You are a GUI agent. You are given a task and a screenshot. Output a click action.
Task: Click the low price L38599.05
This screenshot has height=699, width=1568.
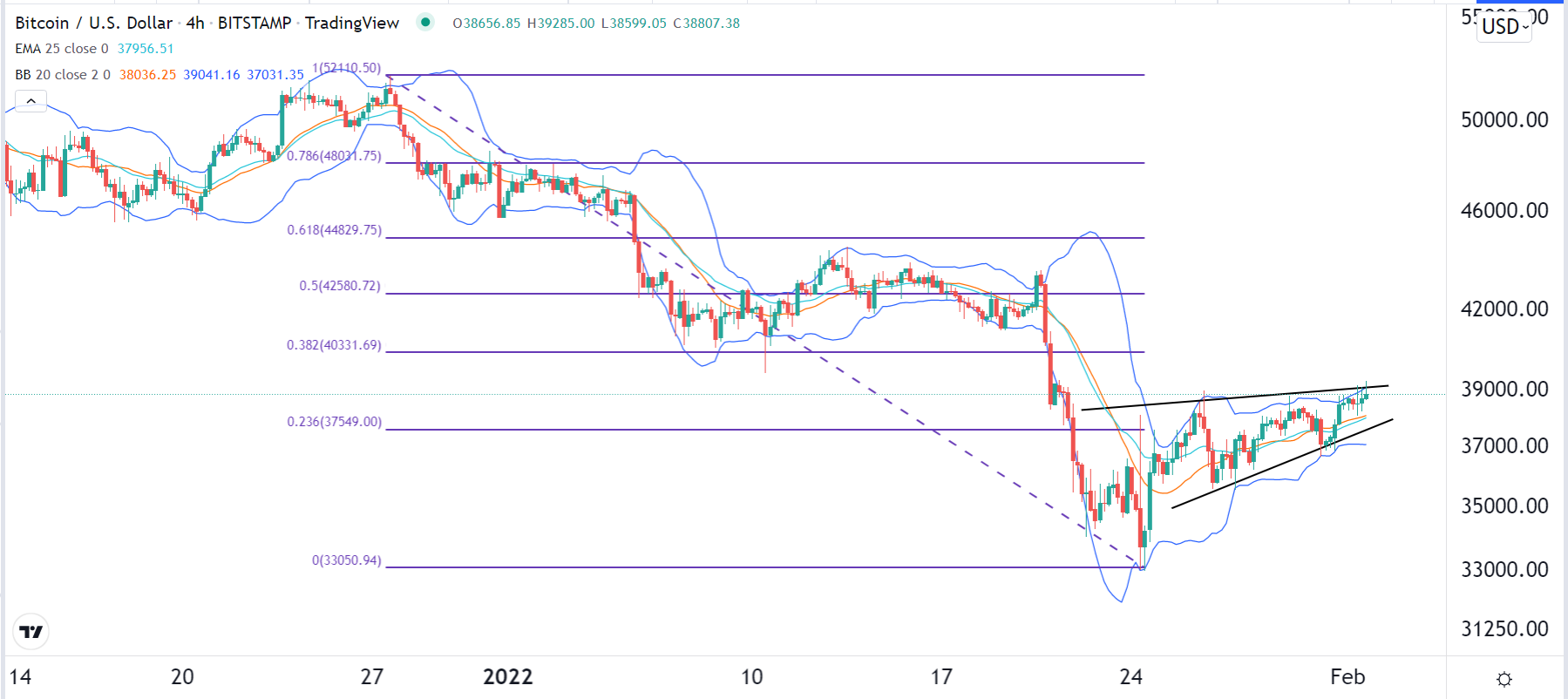(x=634, y=24)
